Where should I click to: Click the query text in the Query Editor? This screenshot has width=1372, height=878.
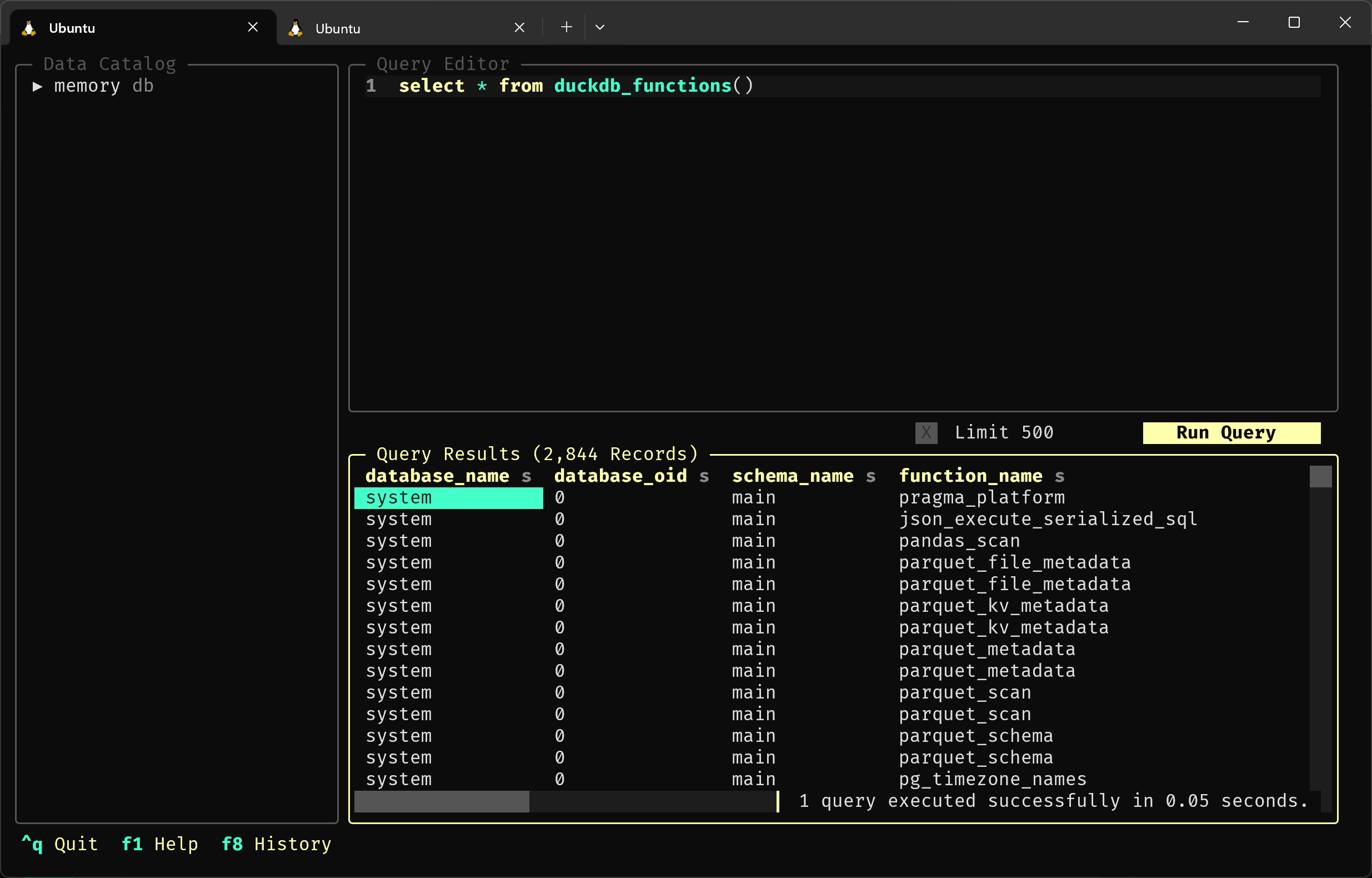[575, 86]
